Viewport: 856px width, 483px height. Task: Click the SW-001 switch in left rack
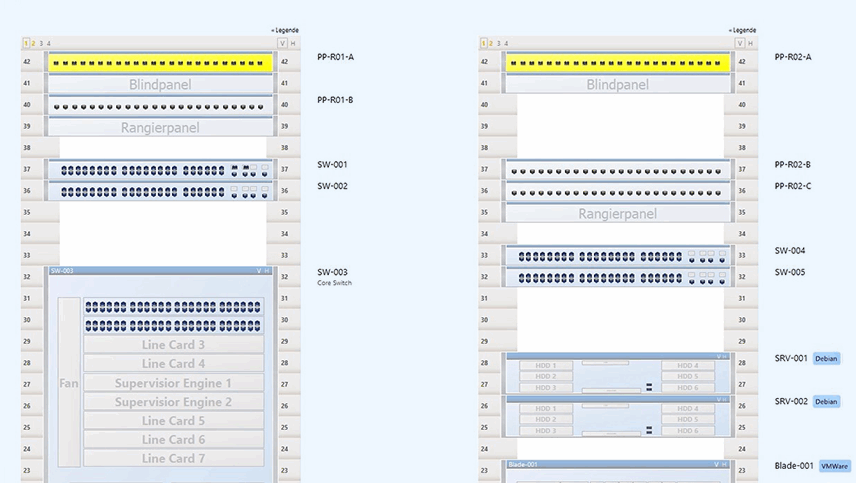(x=161, y=170)
